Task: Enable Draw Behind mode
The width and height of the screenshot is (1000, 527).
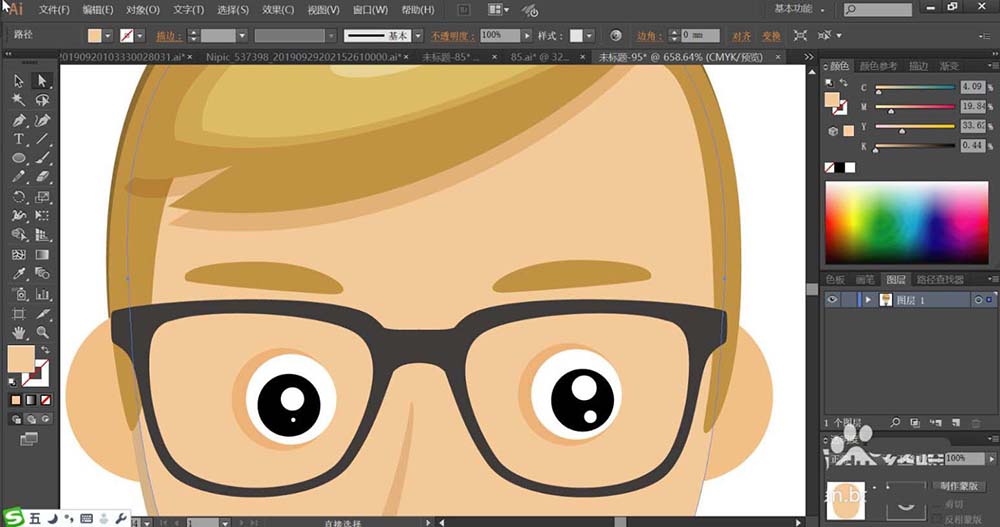Action: [31, 419]
